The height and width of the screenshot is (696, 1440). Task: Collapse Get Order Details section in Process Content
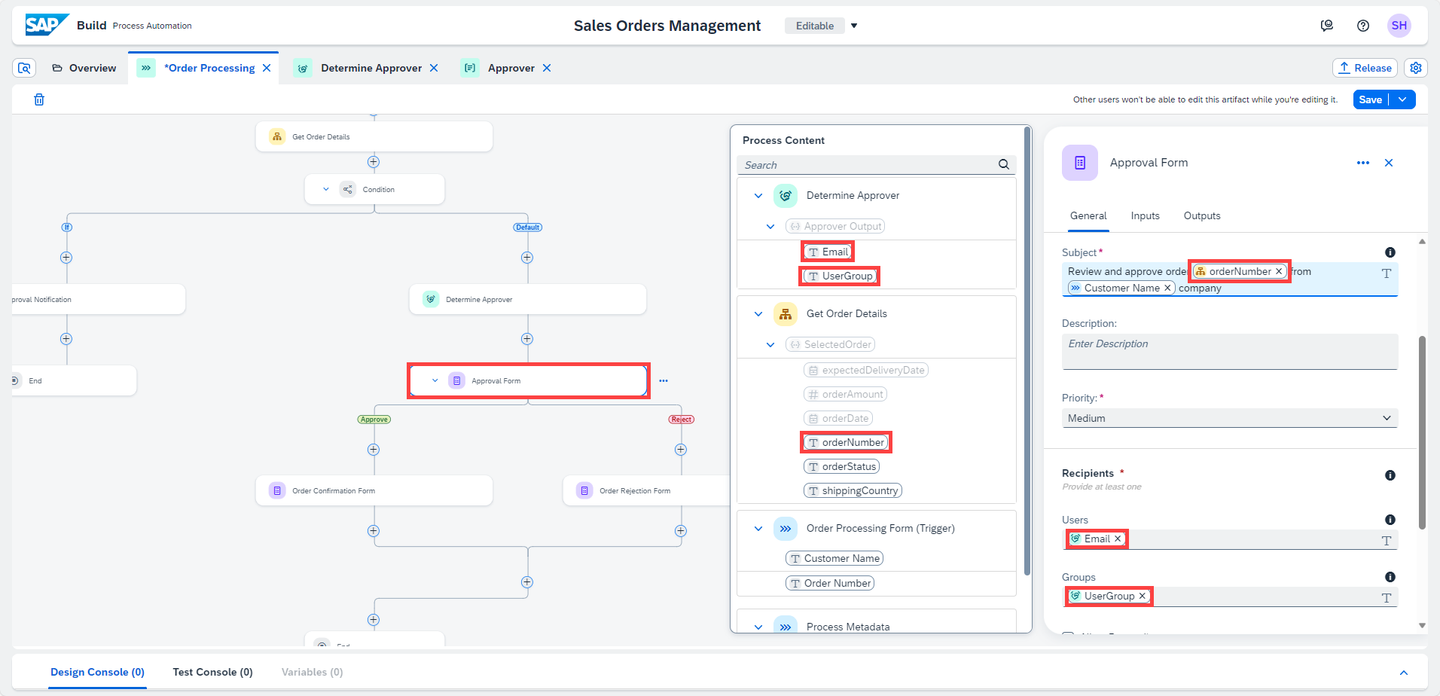pos(759,314)
